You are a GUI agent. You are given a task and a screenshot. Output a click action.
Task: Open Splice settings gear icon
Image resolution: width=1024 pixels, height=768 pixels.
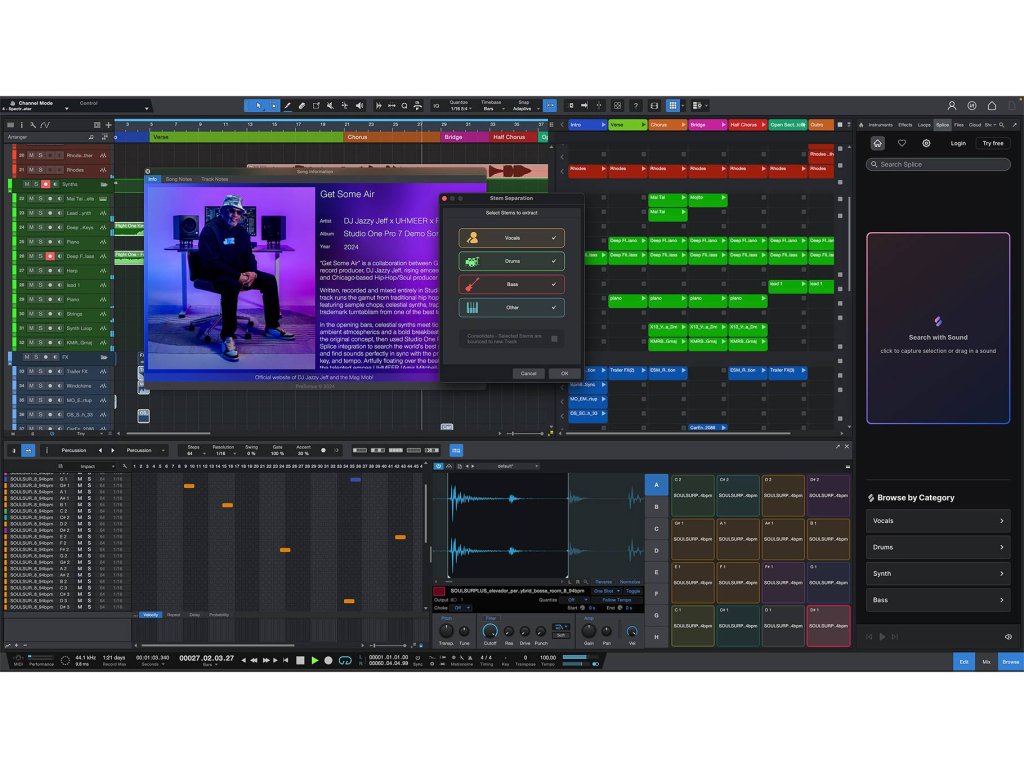tap(926, 143)
